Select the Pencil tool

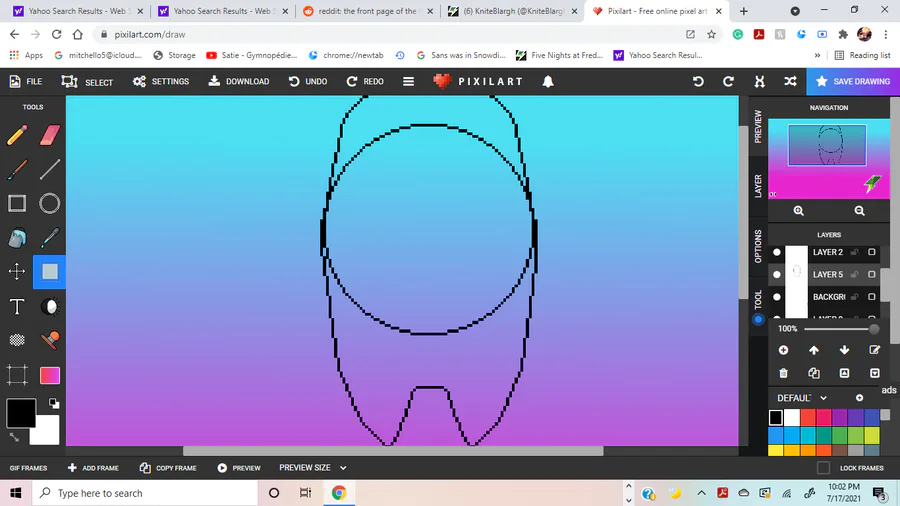tap(17, 135)
